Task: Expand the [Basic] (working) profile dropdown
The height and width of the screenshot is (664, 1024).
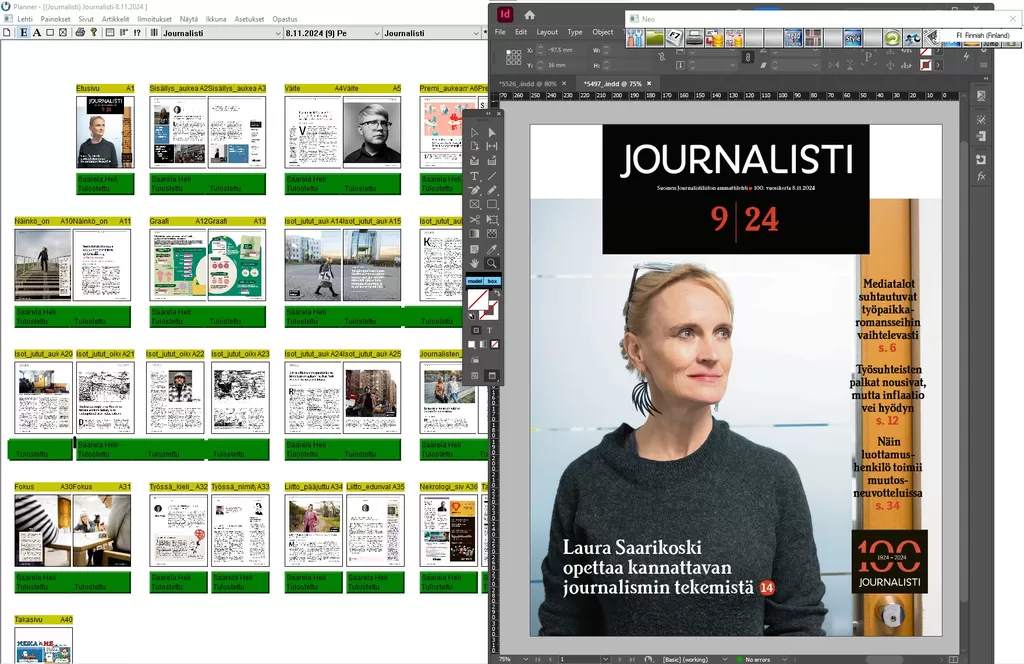Action: click(724, 659)
